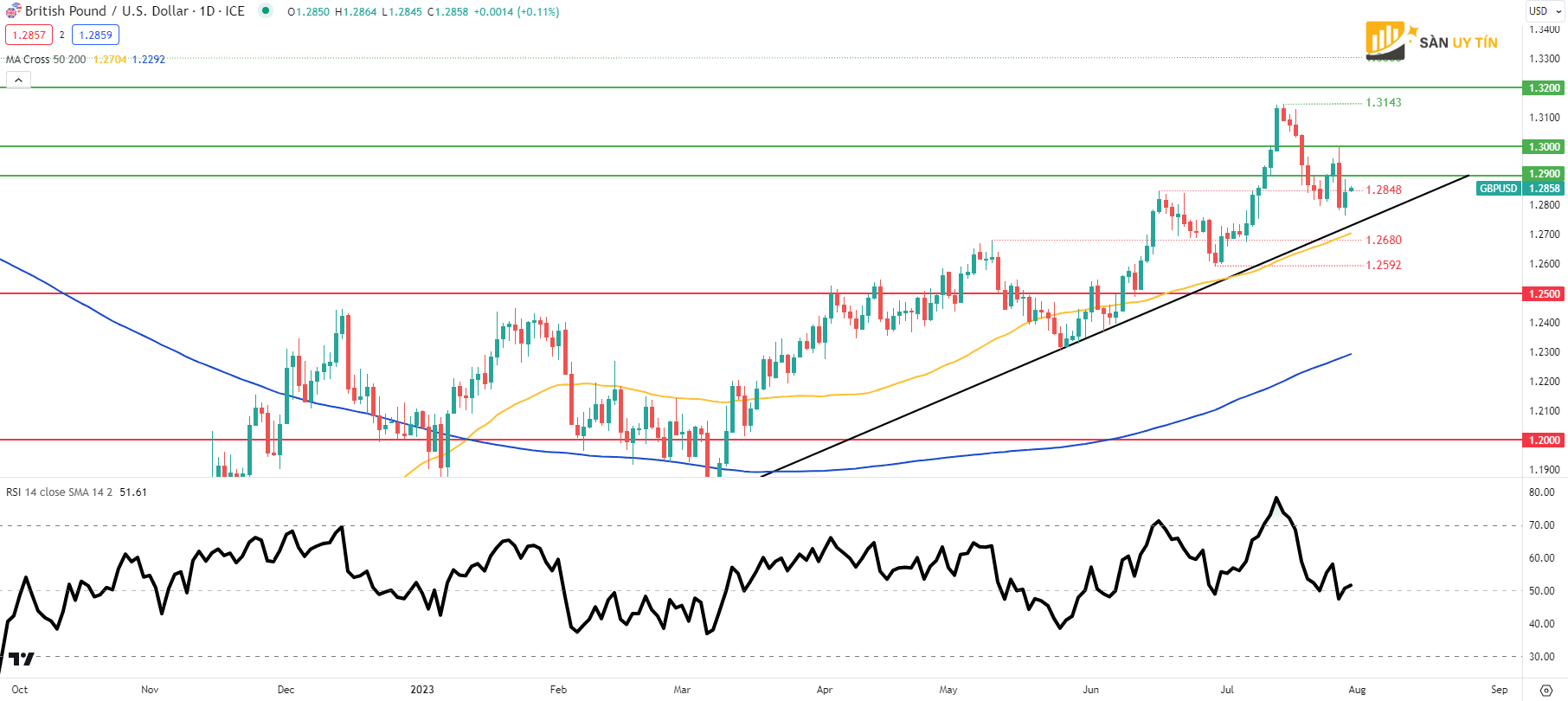Screen dimensions: 1568x701
Task: Click the Jun time axis label
Action: 1090,690
